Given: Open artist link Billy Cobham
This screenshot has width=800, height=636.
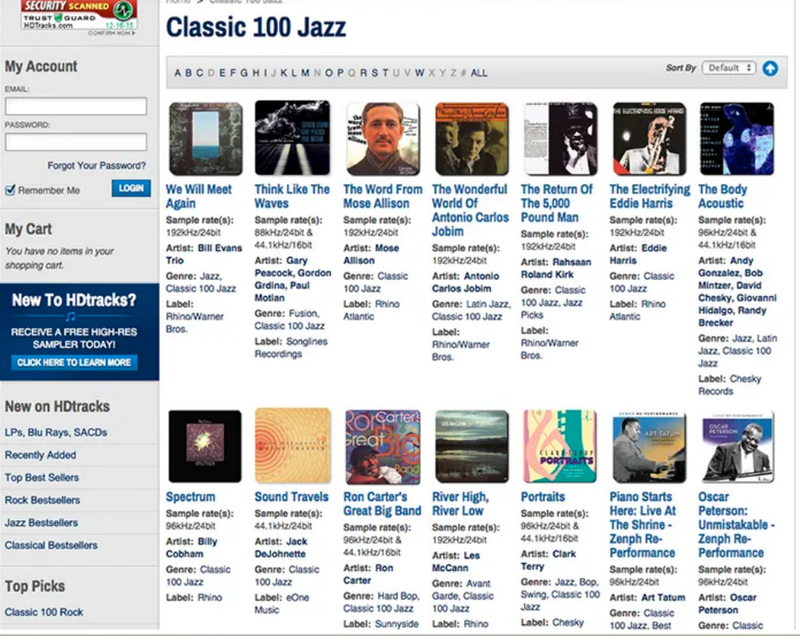Looking at the screenshot, I should tap(191, 548).
